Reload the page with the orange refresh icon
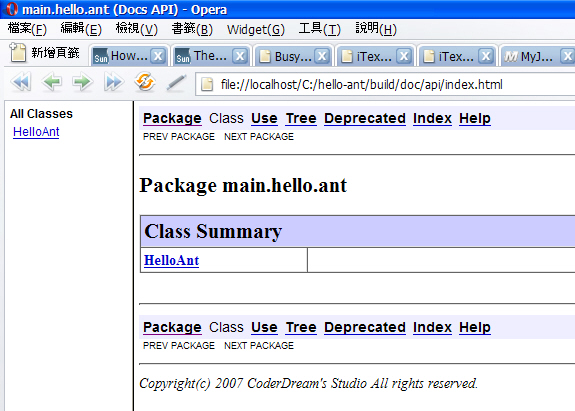This screenshot has width=575, height=411. [145, 81]
